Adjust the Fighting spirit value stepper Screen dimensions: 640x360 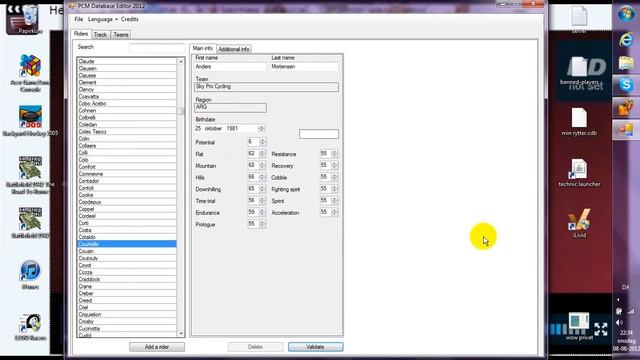(335, 189)
